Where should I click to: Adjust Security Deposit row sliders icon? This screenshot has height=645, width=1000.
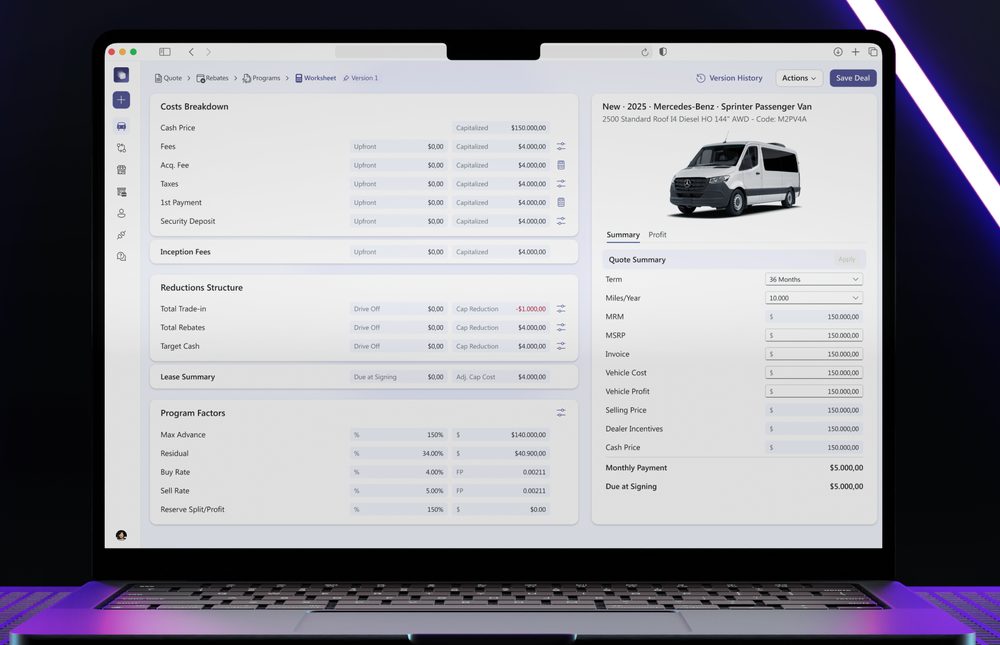click(561, 221)
